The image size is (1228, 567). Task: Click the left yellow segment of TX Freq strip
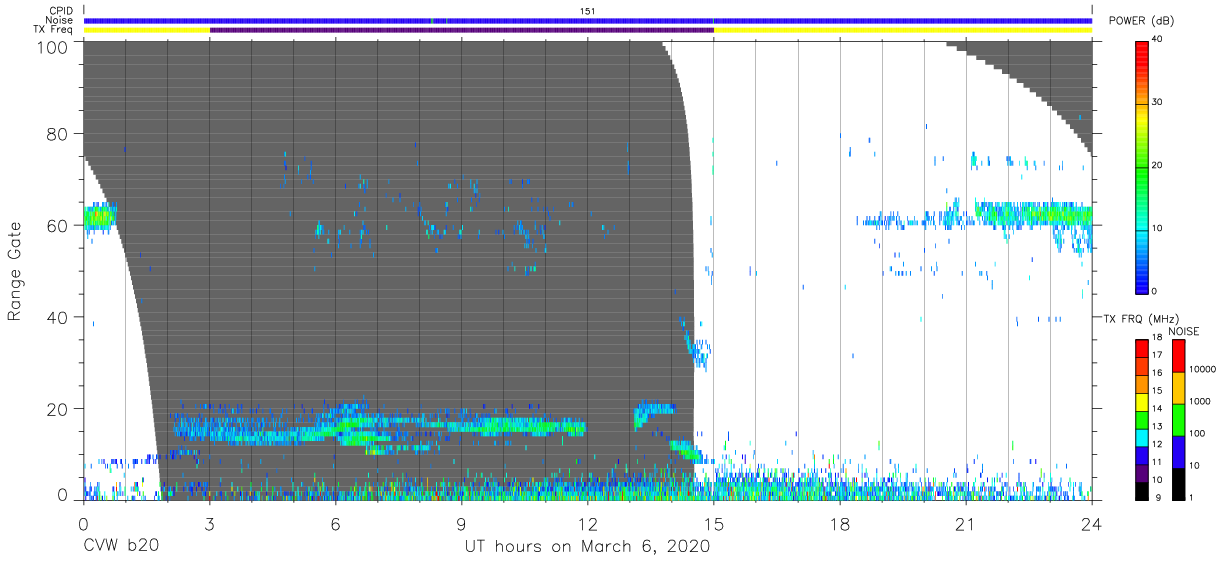146,30
